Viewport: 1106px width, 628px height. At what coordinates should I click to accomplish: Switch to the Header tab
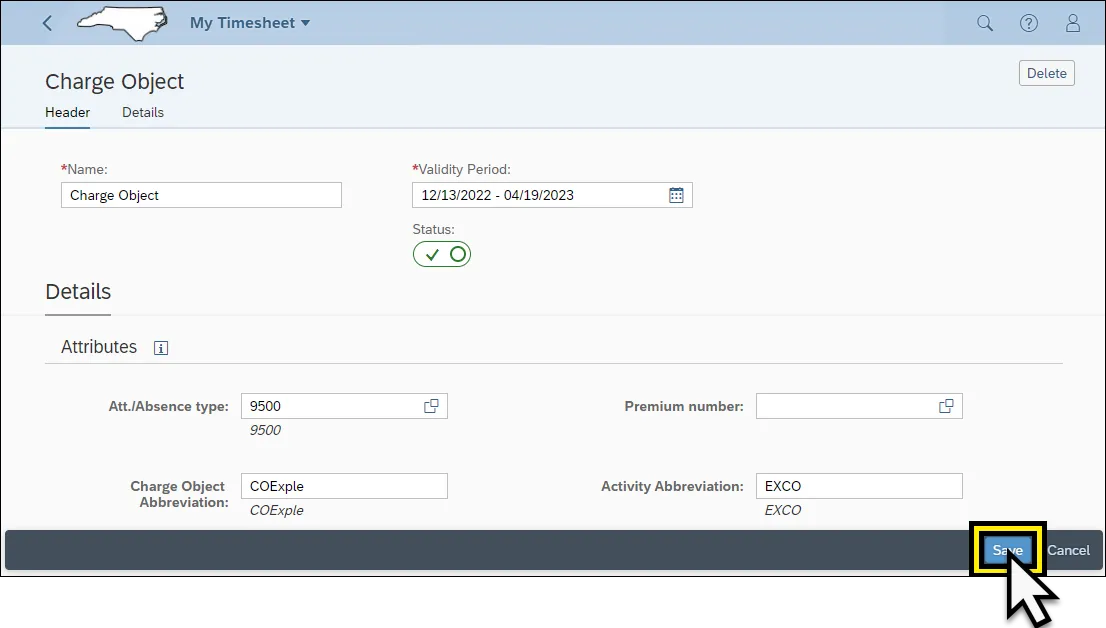pos(68,113)
